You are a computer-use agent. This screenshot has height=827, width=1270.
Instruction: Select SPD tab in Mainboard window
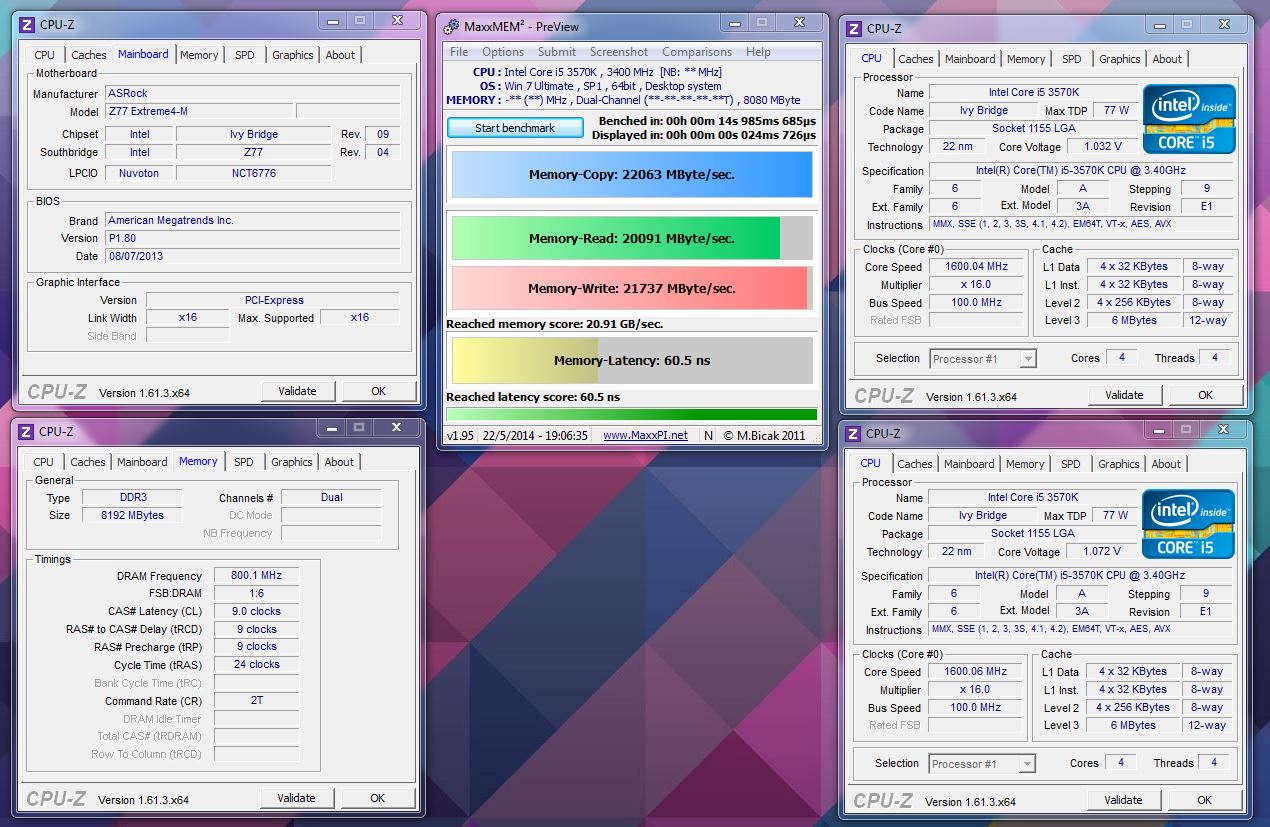tap(245, 55)
